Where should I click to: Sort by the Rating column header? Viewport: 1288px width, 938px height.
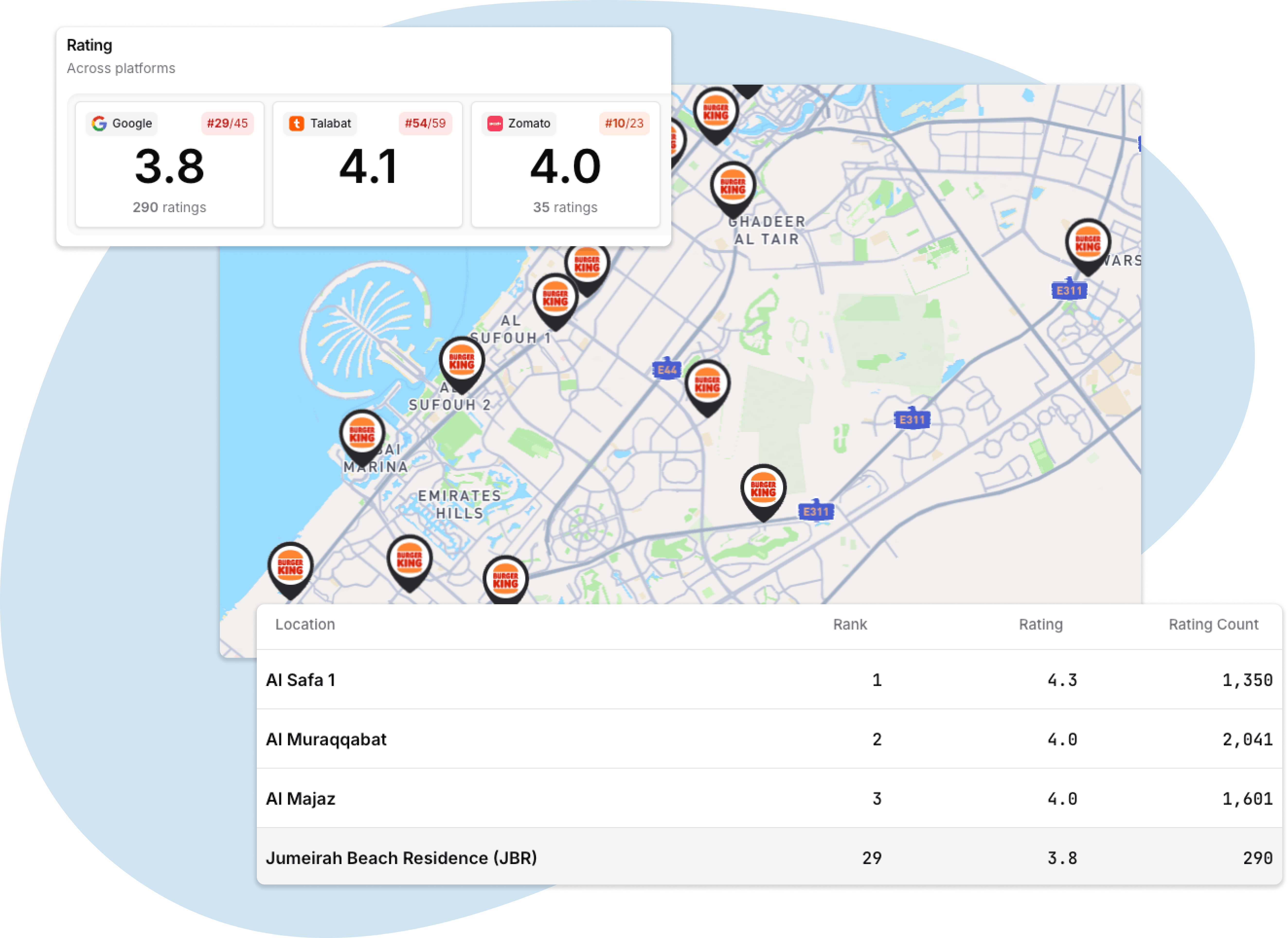(1040, 624)
